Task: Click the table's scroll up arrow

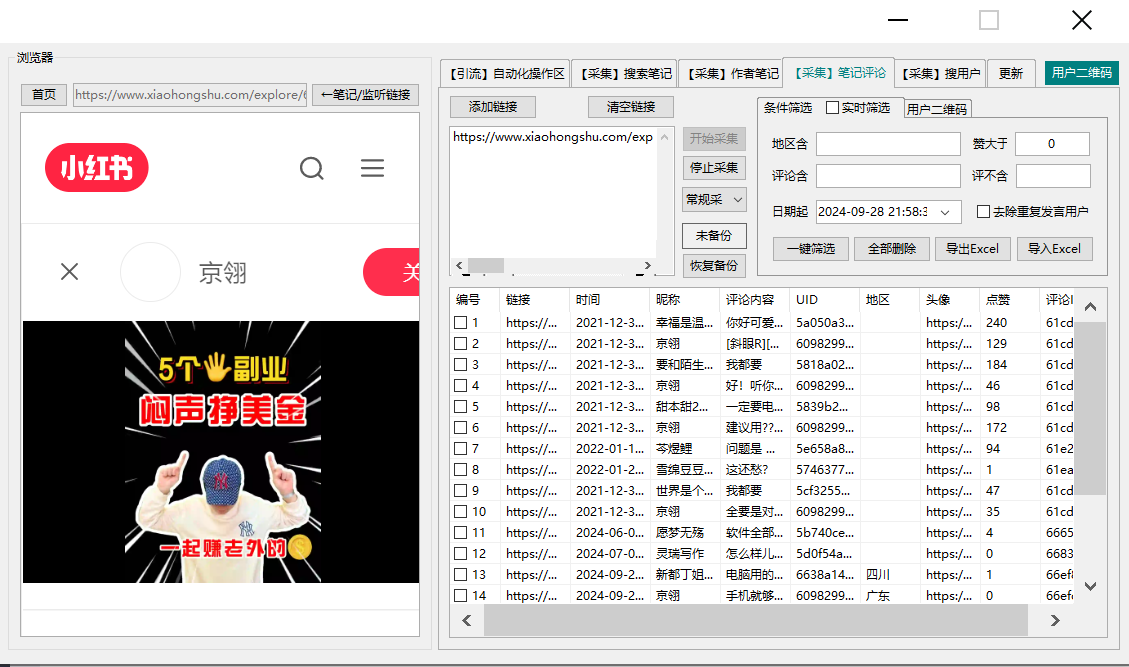Action: [x=1090, y=307]
